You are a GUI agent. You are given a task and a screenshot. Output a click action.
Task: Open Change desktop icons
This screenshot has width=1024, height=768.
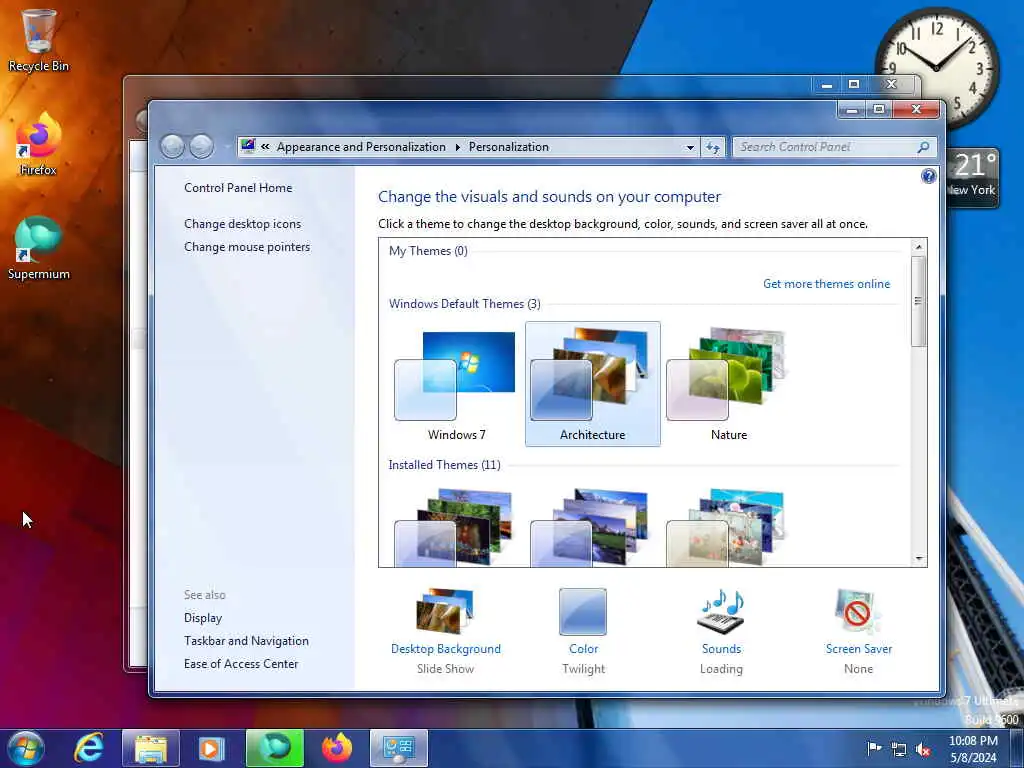click(x=242, y=224)
